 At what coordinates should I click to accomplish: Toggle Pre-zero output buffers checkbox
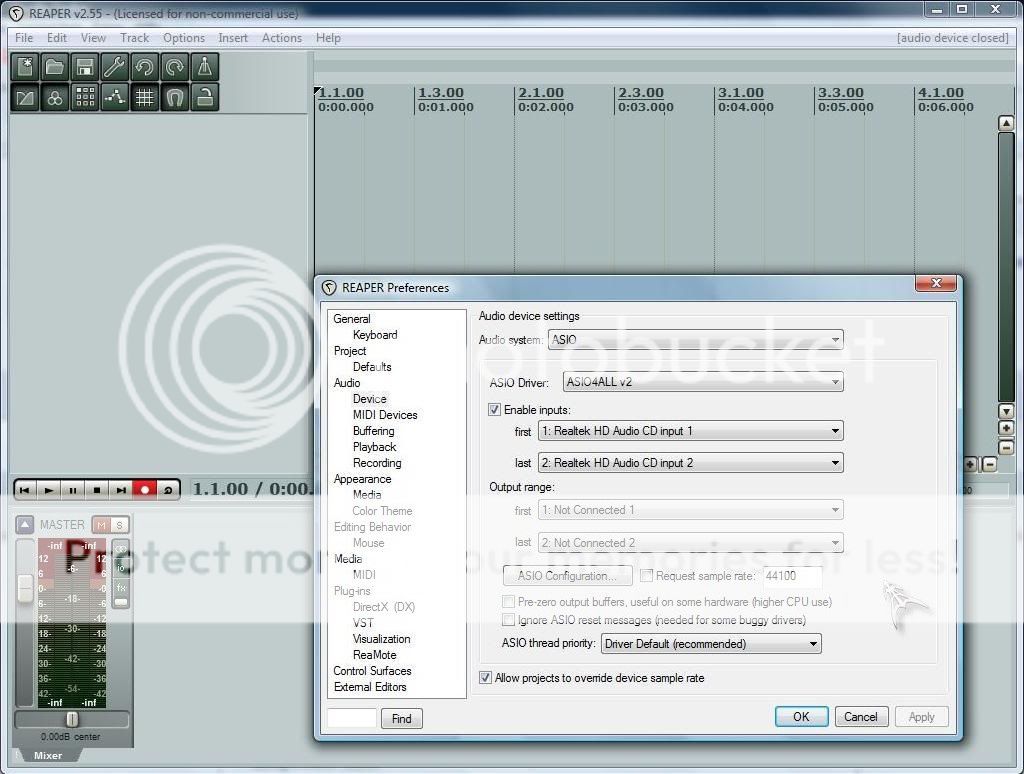coord(508,602)
